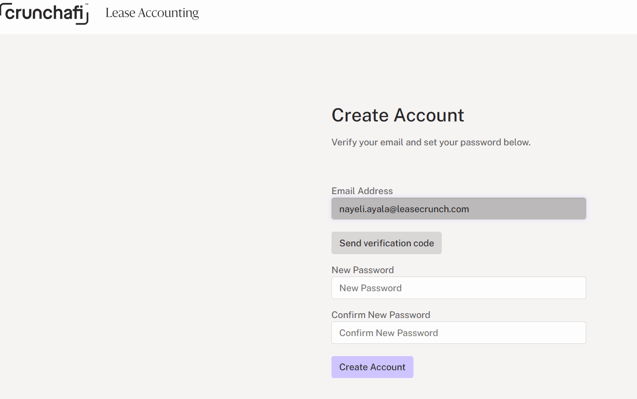
Task: Click 'New Password' placeholder text in first password box
Action: (x=370, y=288)
